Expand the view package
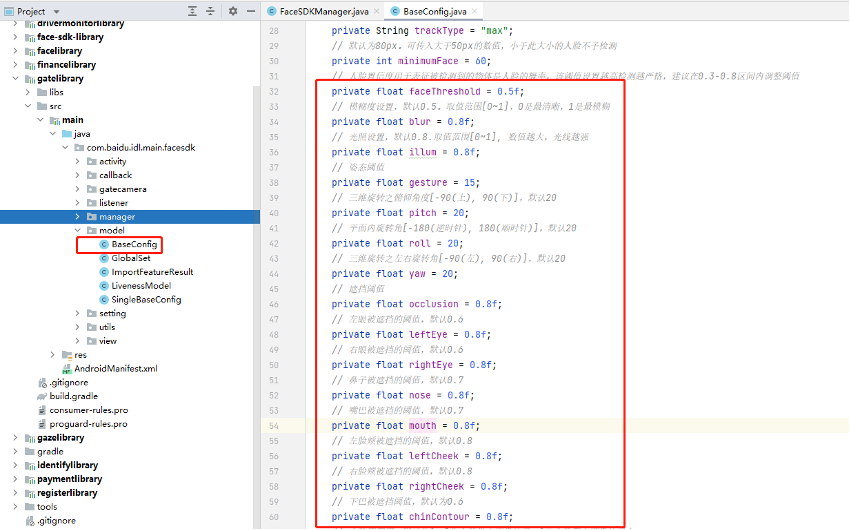The width and height of the screenshot is (850, 530). [78, 341]
